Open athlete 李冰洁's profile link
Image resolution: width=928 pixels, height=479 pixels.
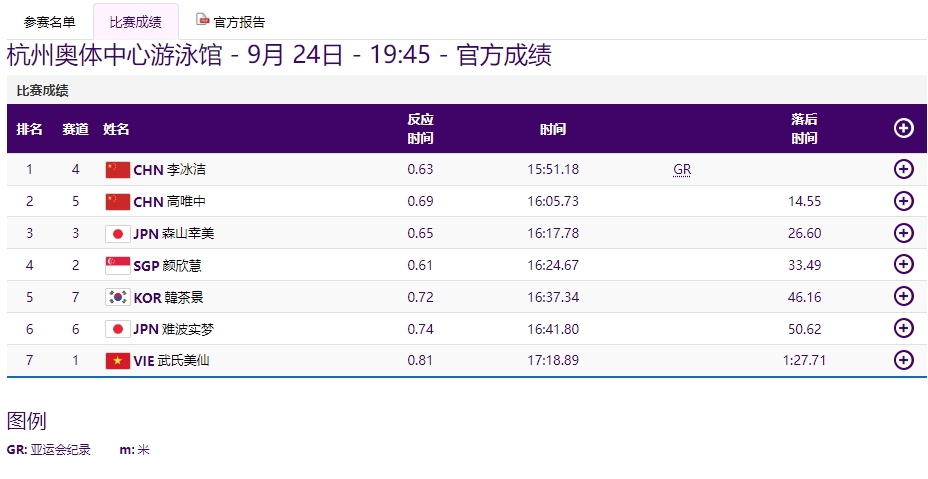click(x=187, y=170)
